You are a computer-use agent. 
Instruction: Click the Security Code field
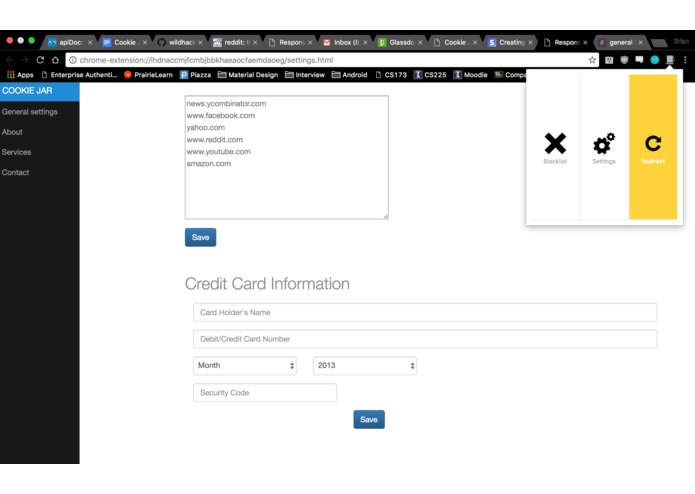[265, 393]
